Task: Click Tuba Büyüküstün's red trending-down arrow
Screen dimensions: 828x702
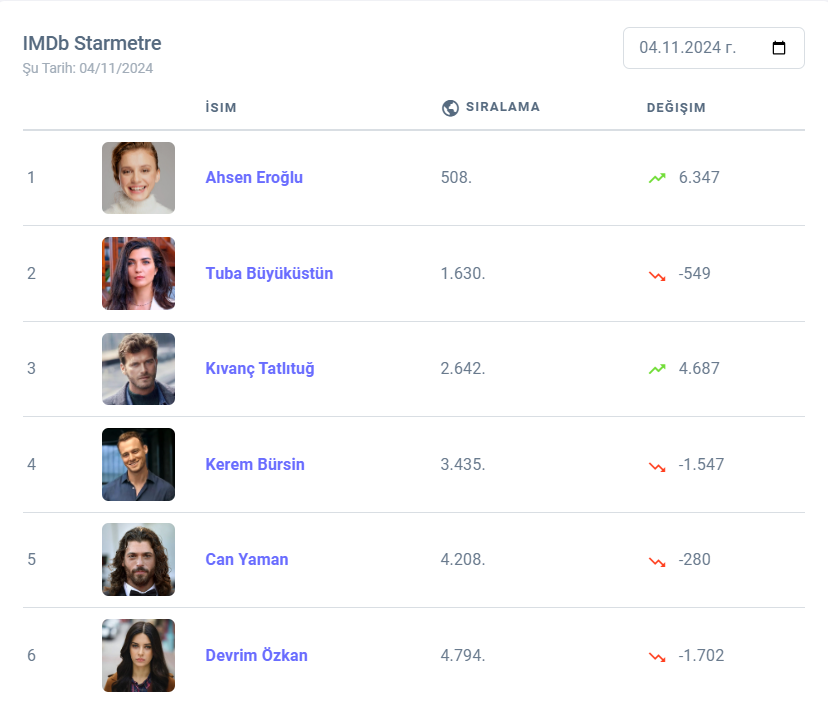Action: [x=657, y=274]
